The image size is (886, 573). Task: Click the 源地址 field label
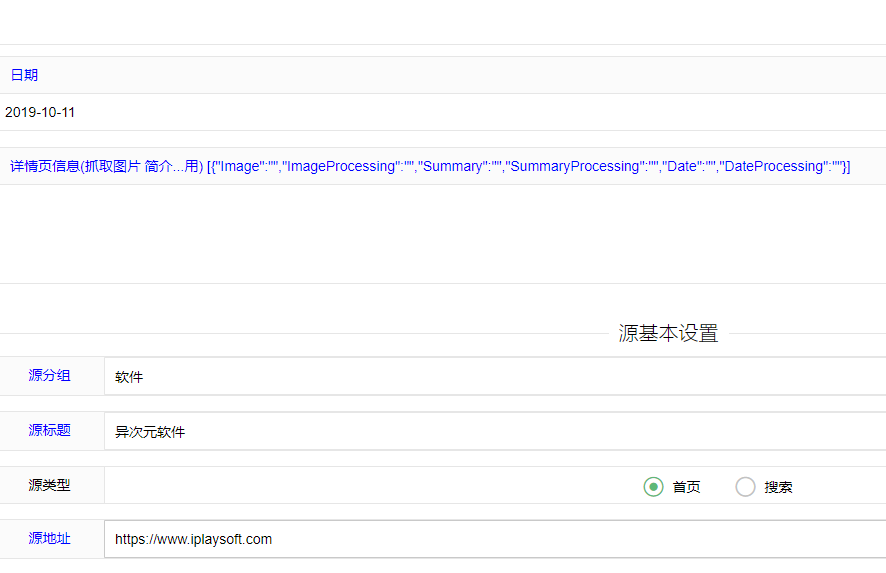click(x=50, y=539)
